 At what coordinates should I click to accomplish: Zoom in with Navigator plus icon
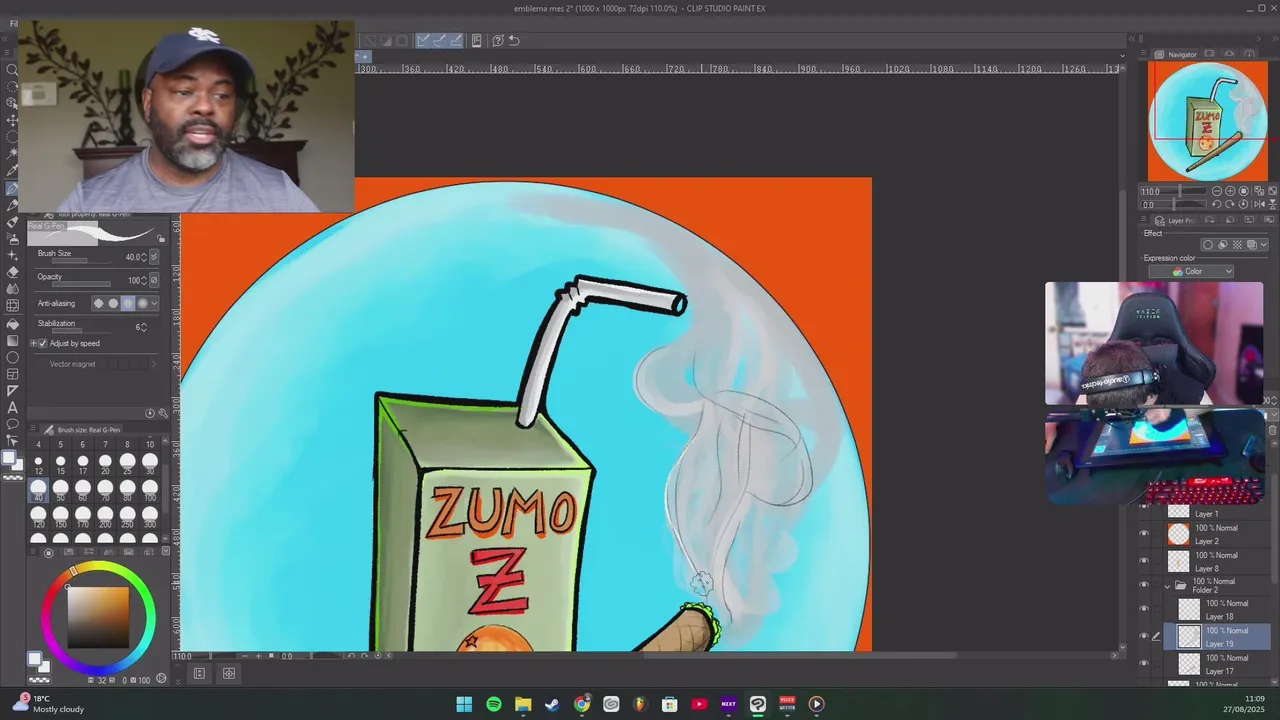click(x=1230, y=191)
